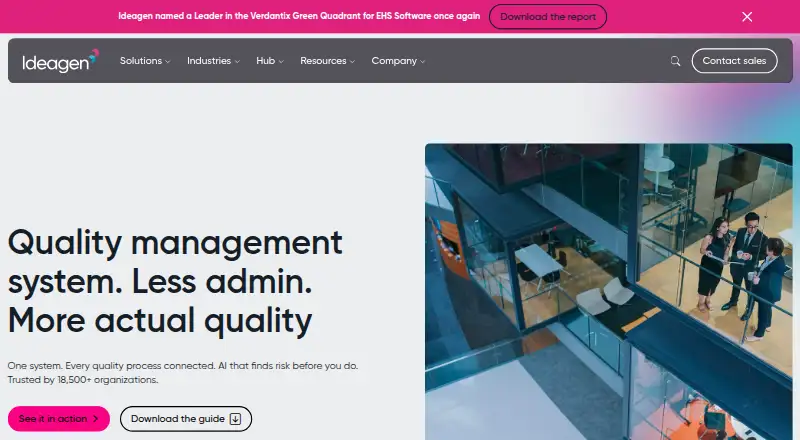Expand the Industries menu chevron
The height and width of the screenshot is (440, 800).
237,62
